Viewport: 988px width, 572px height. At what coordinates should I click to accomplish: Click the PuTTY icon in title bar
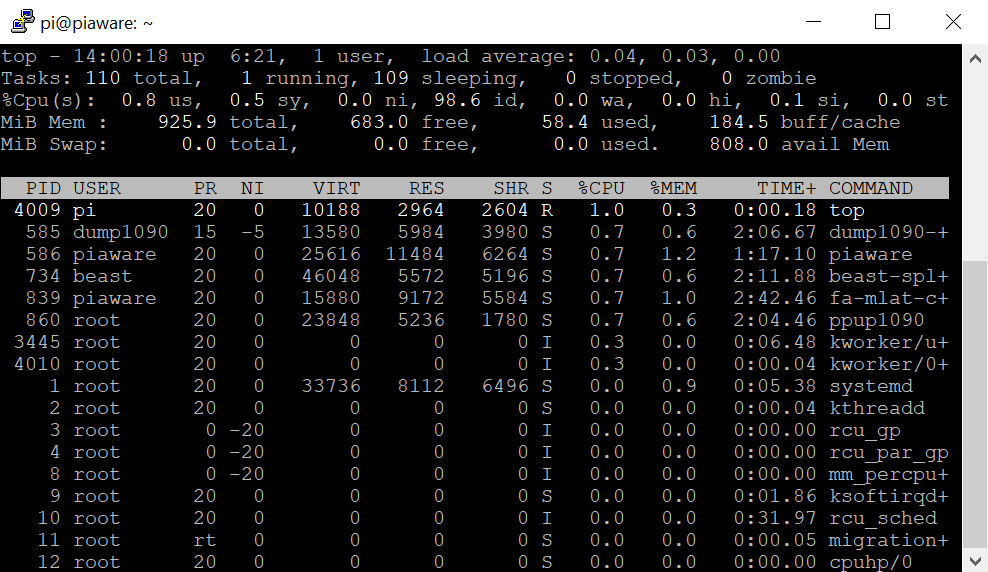[23, 21]
